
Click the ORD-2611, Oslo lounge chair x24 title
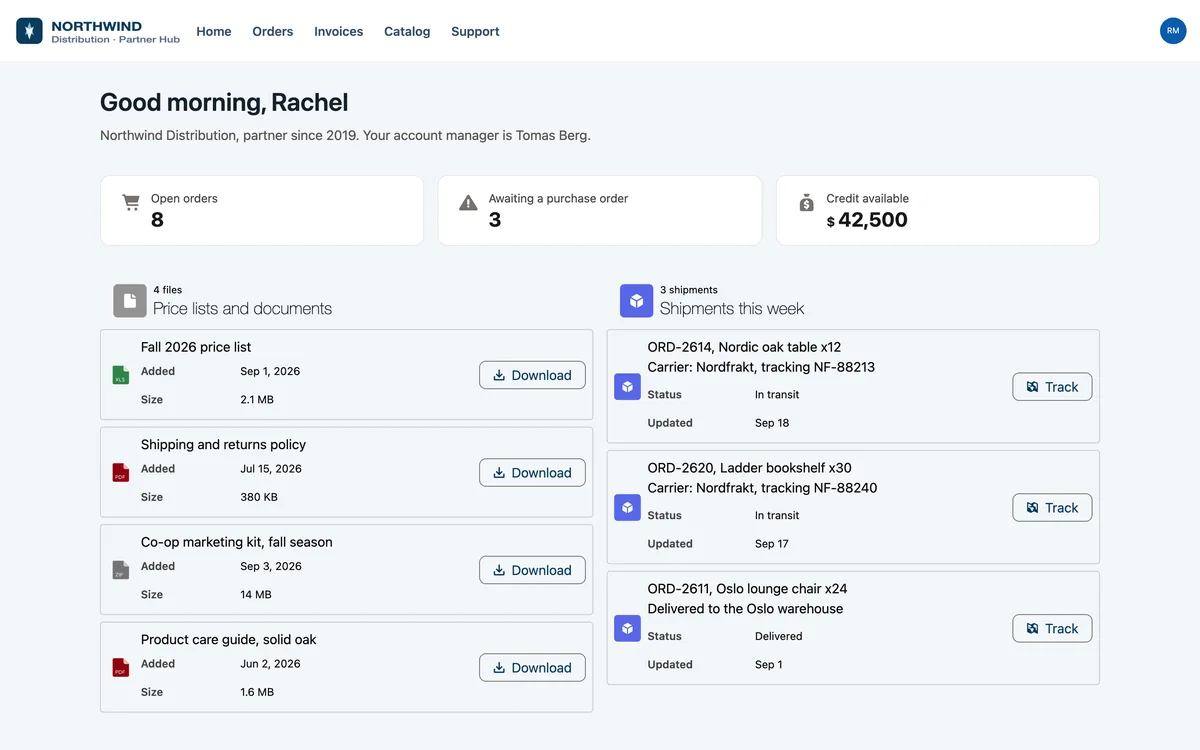[747, 588]
